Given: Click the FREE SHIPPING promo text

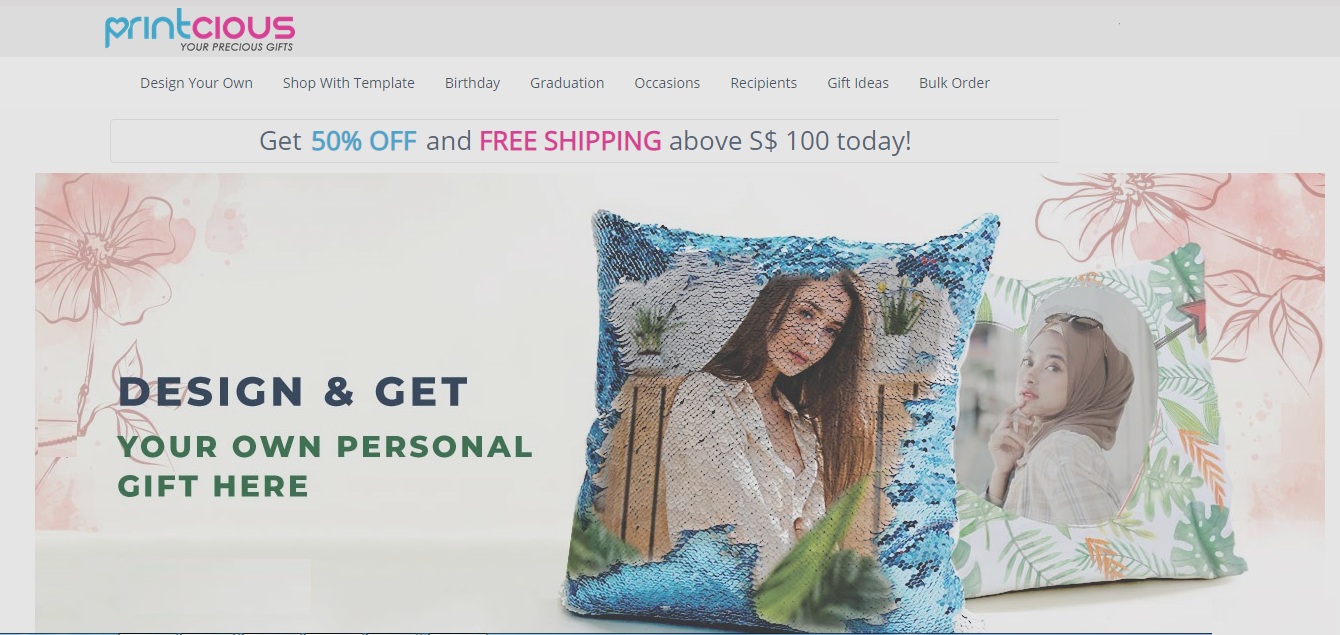Looking at the screenshot, I should [x=570, y=141].
